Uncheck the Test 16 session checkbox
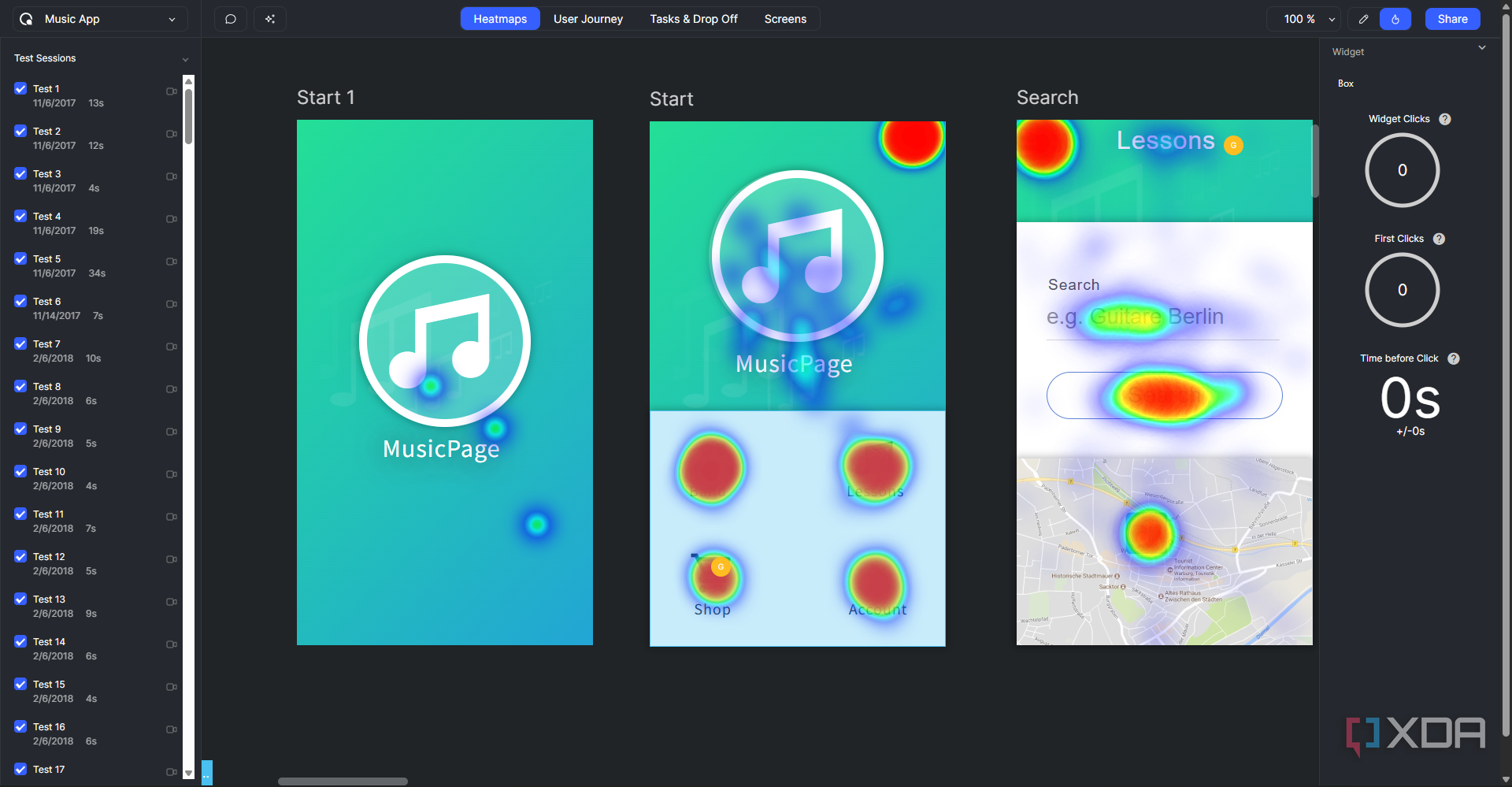Image resolution: width=1512 pixels, height=787 pixels. coord(20,726)
